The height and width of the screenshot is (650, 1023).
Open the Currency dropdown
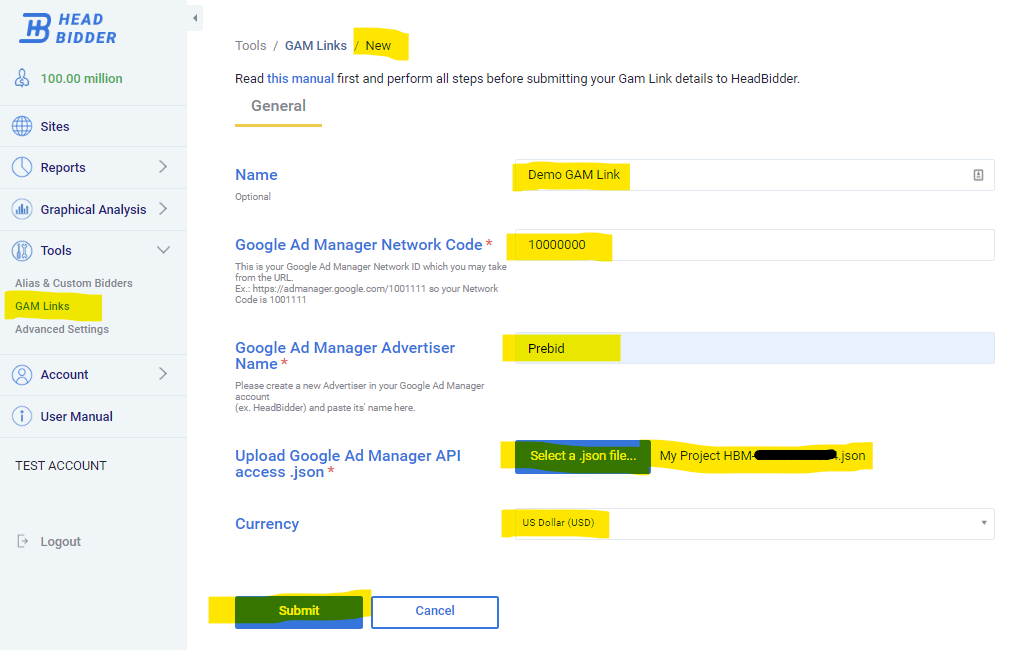pos(750,523)
